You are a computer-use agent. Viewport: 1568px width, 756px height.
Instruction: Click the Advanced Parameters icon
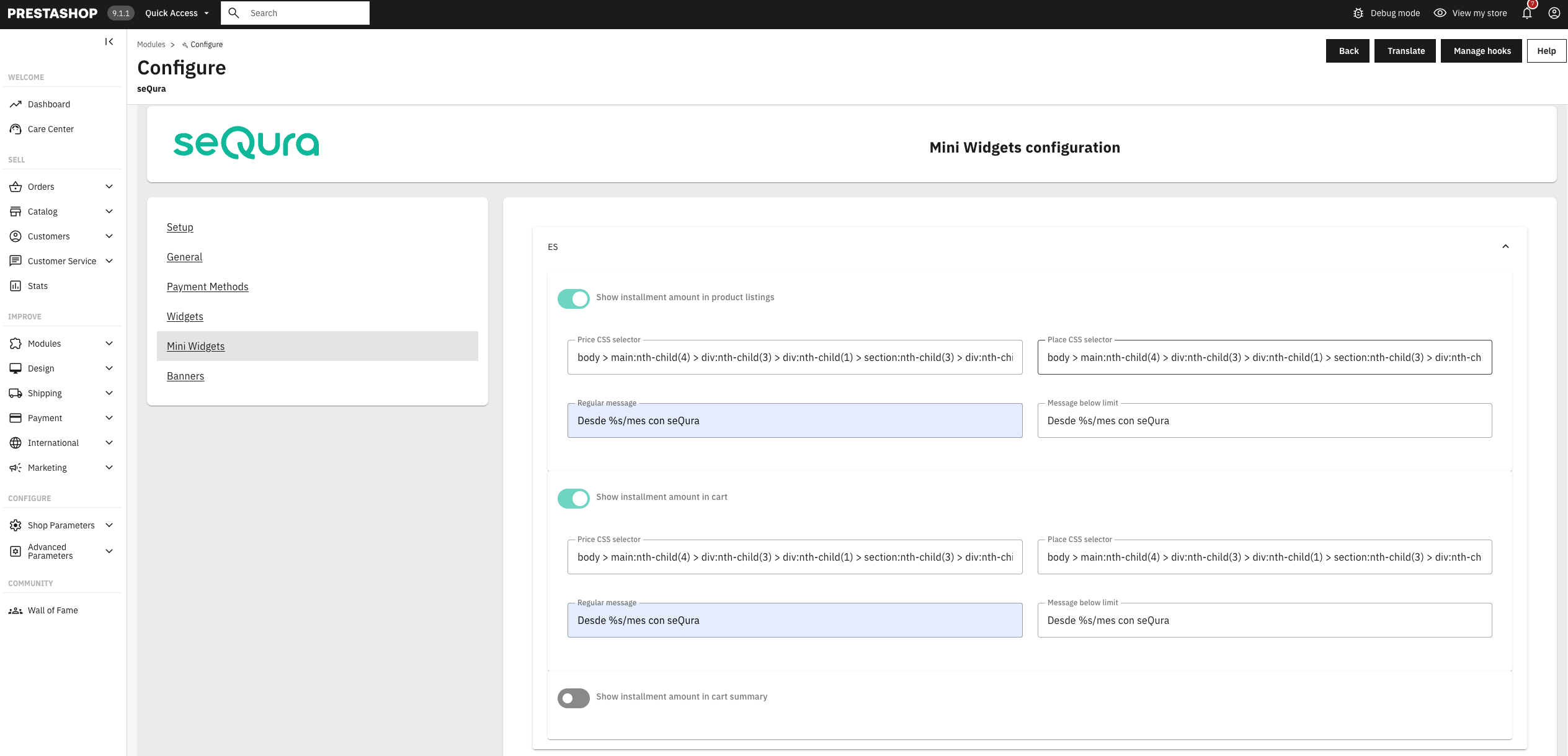(x=16, y=551)
